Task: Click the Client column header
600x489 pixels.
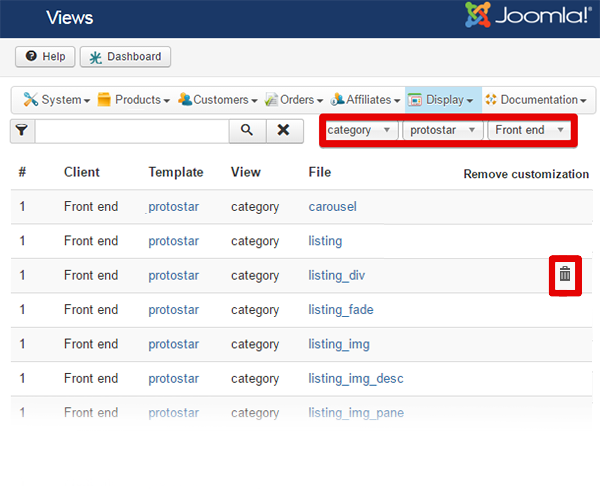Action: [82, 172]
